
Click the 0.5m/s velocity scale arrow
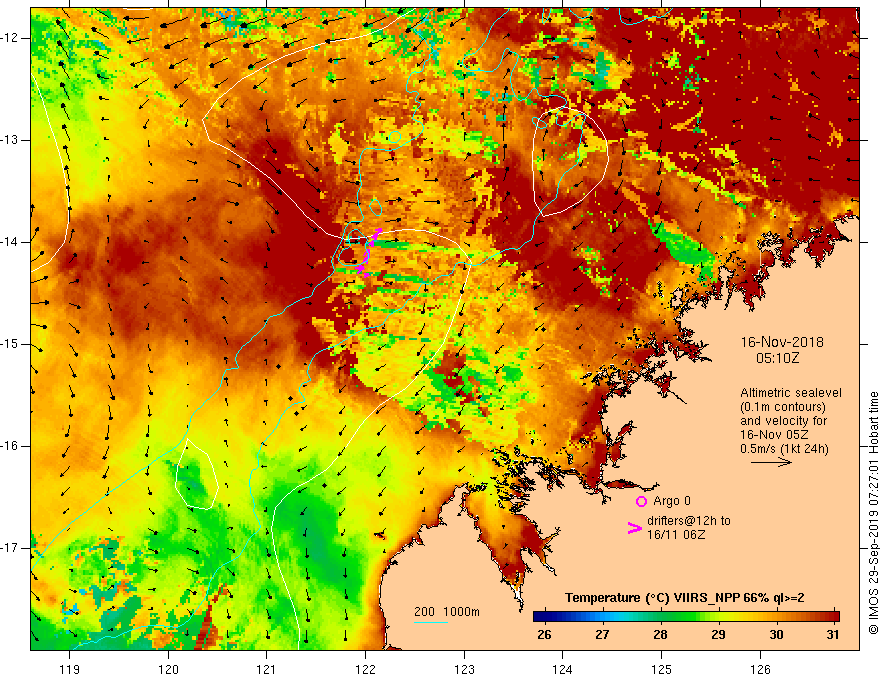[771, 462]
